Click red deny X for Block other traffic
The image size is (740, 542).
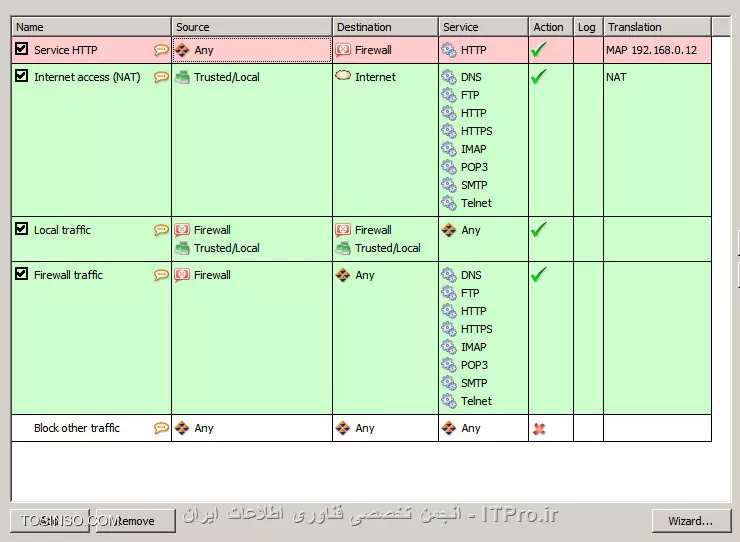(539, 429)
